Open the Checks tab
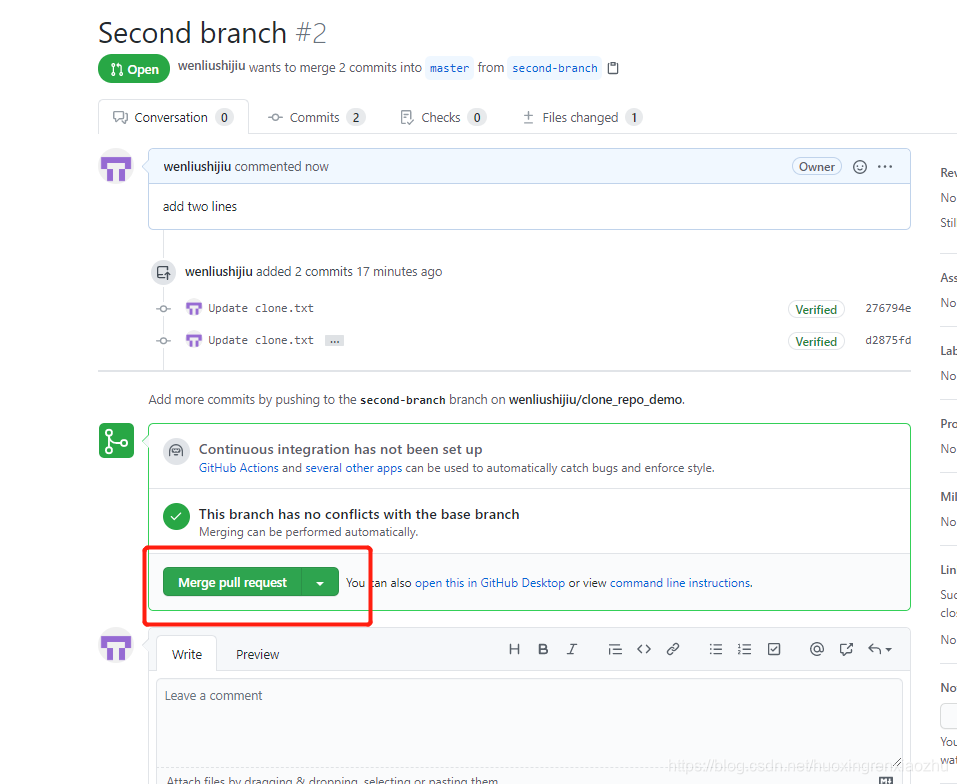957x784 pixels. [x=442, y=117]
